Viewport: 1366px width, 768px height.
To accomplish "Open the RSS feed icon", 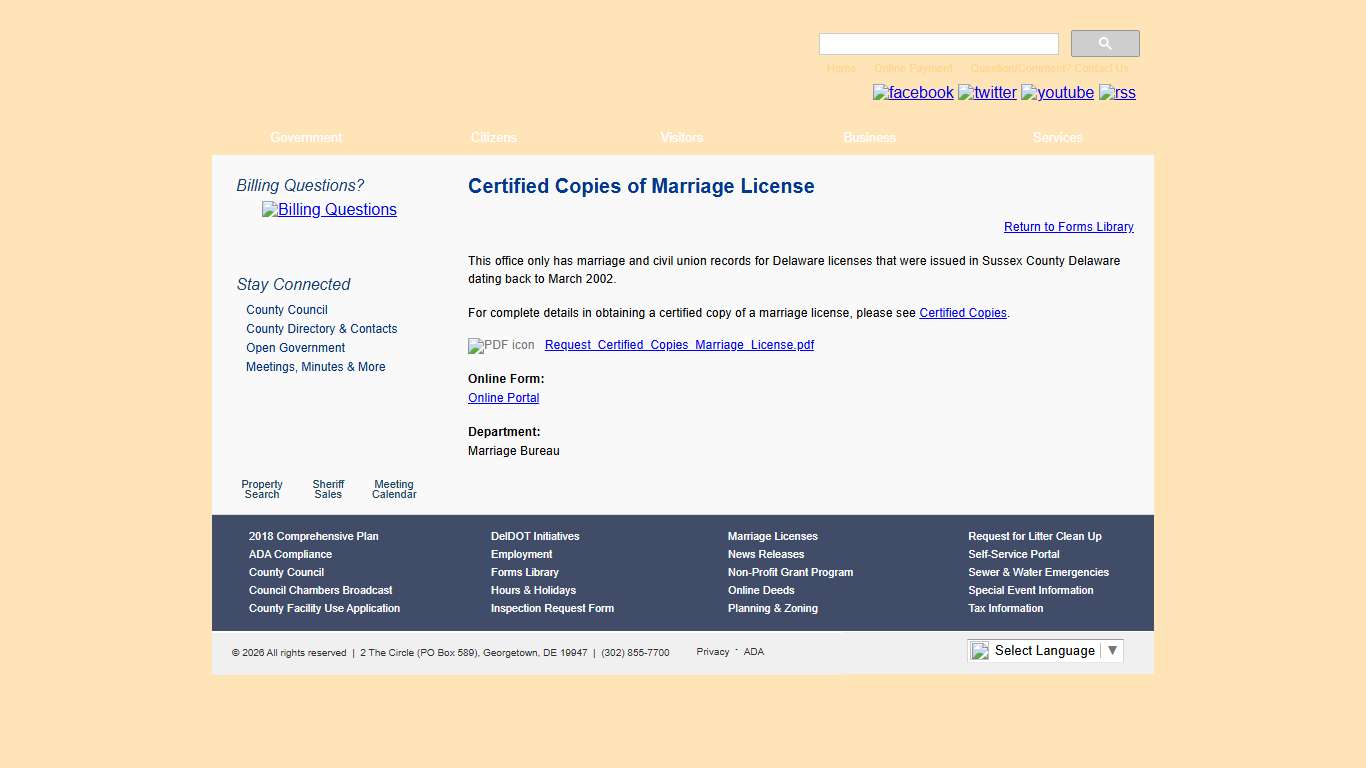I will (x=1116, y=93).
